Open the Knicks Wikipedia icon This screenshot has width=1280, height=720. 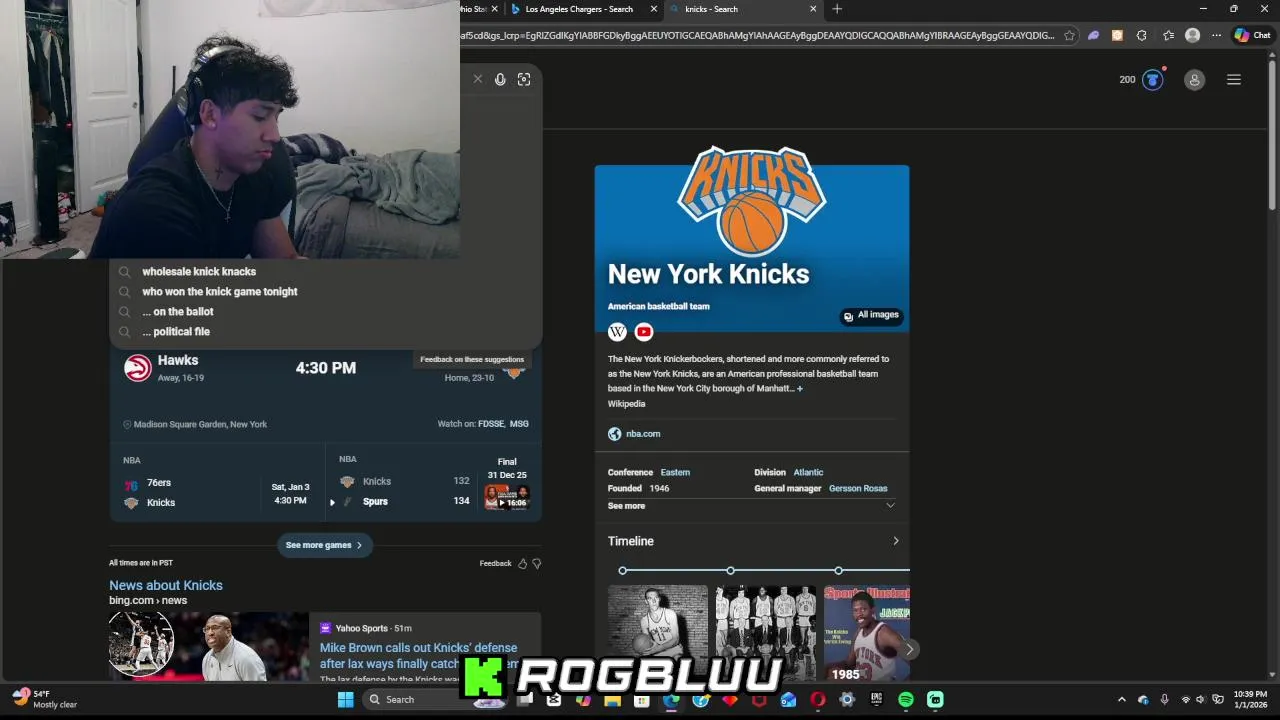click(618, 332)
